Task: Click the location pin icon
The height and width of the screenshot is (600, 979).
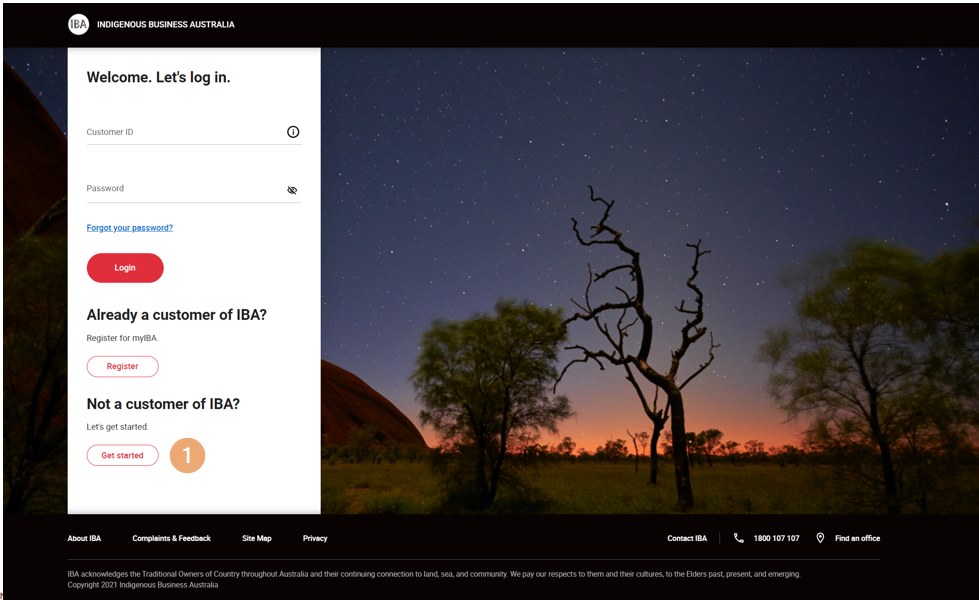Action: pyautogui.click(x=820, y=538)
